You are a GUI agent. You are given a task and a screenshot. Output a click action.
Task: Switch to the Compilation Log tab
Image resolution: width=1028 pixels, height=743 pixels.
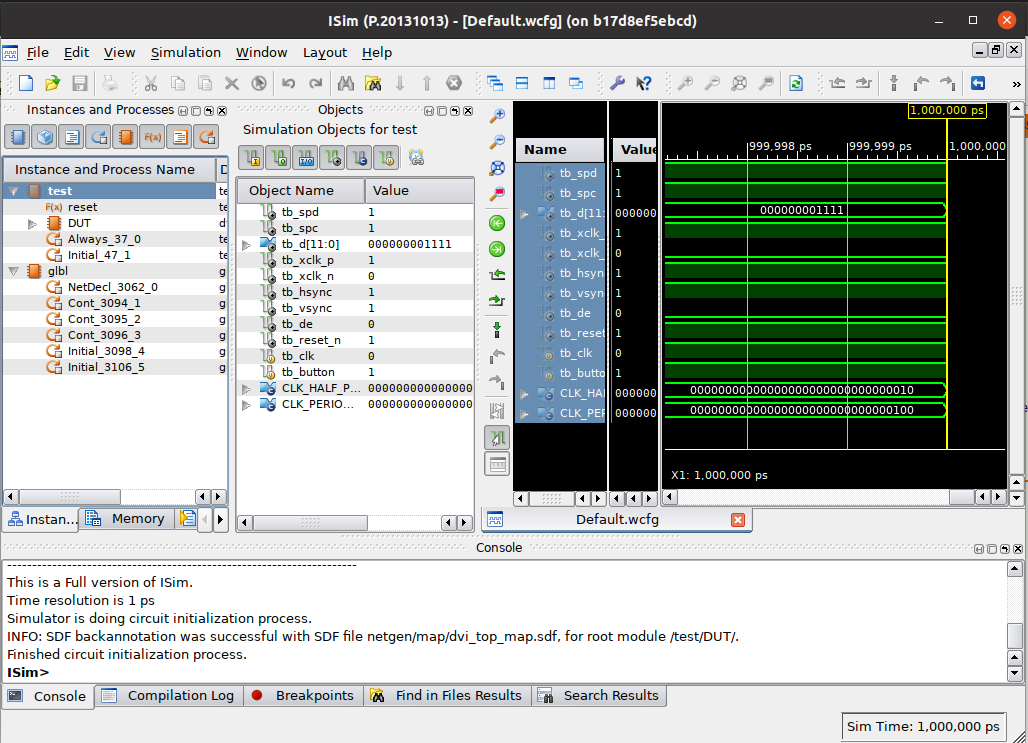point(180,695)
